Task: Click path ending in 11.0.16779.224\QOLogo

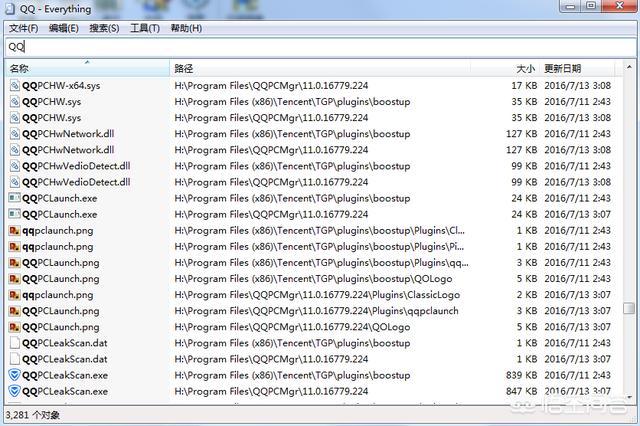Action: pos(292,327)
